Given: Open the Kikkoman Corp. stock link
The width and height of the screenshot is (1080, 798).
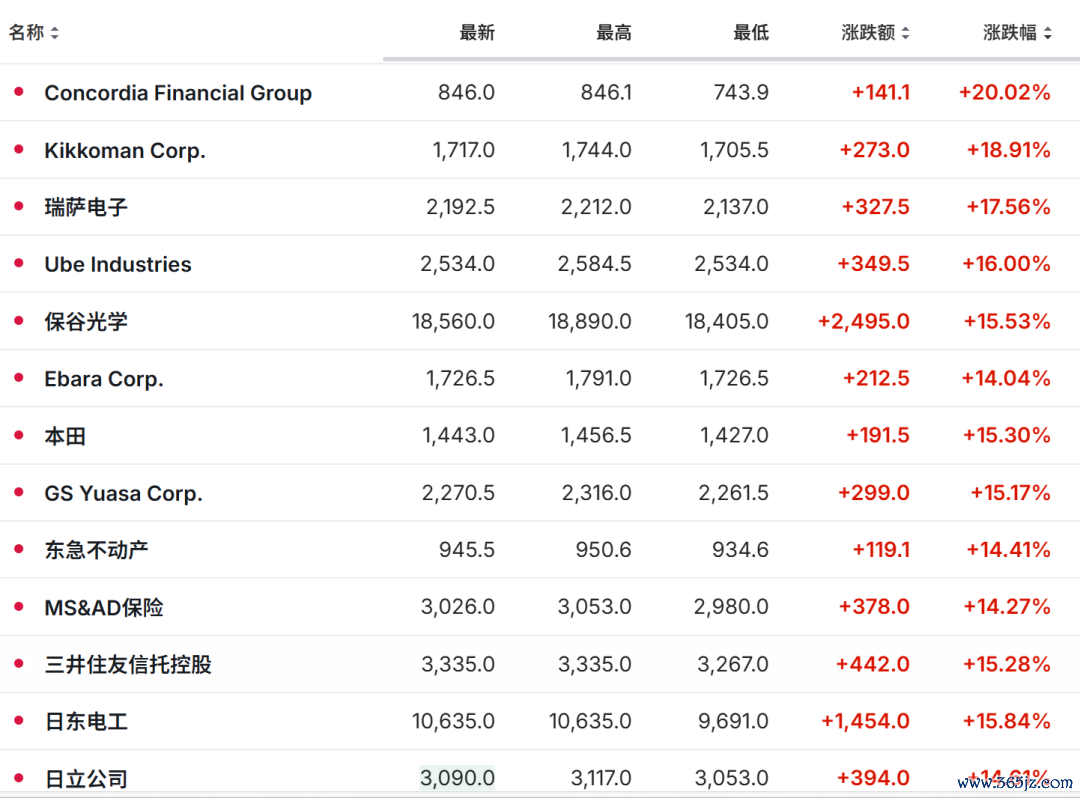Looking at the screenshot, I should pyautogui.click(x=125, y=150).
